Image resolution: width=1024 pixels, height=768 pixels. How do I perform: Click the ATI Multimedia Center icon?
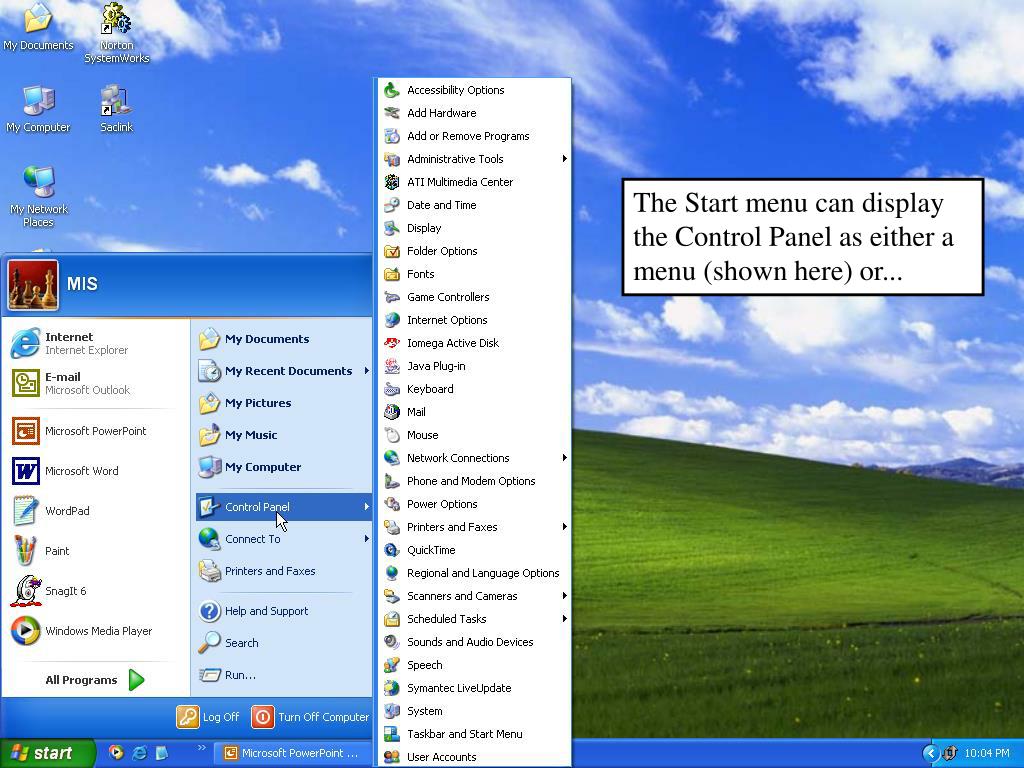click(x=392, y=182)
